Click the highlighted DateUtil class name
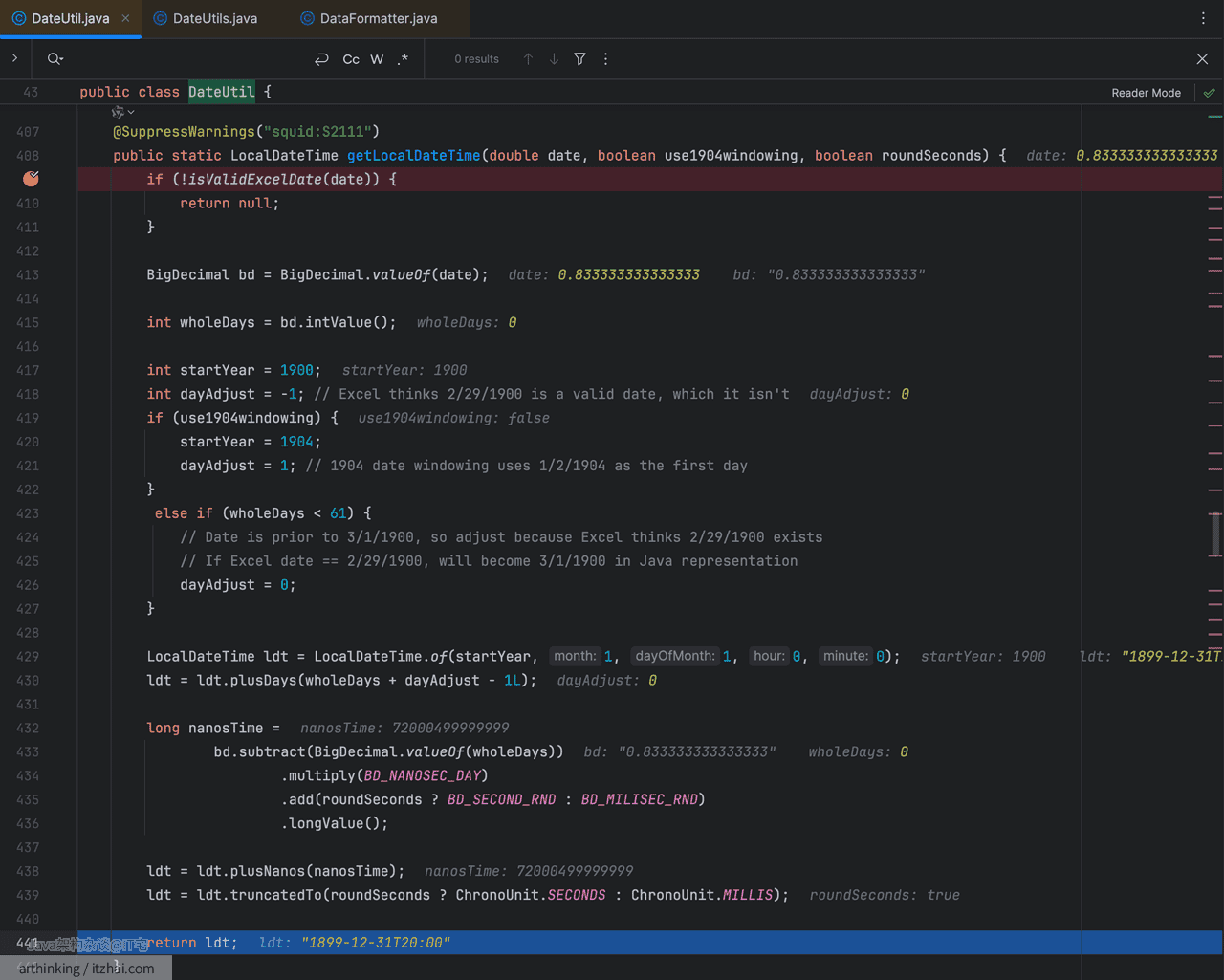 point(222,92)
